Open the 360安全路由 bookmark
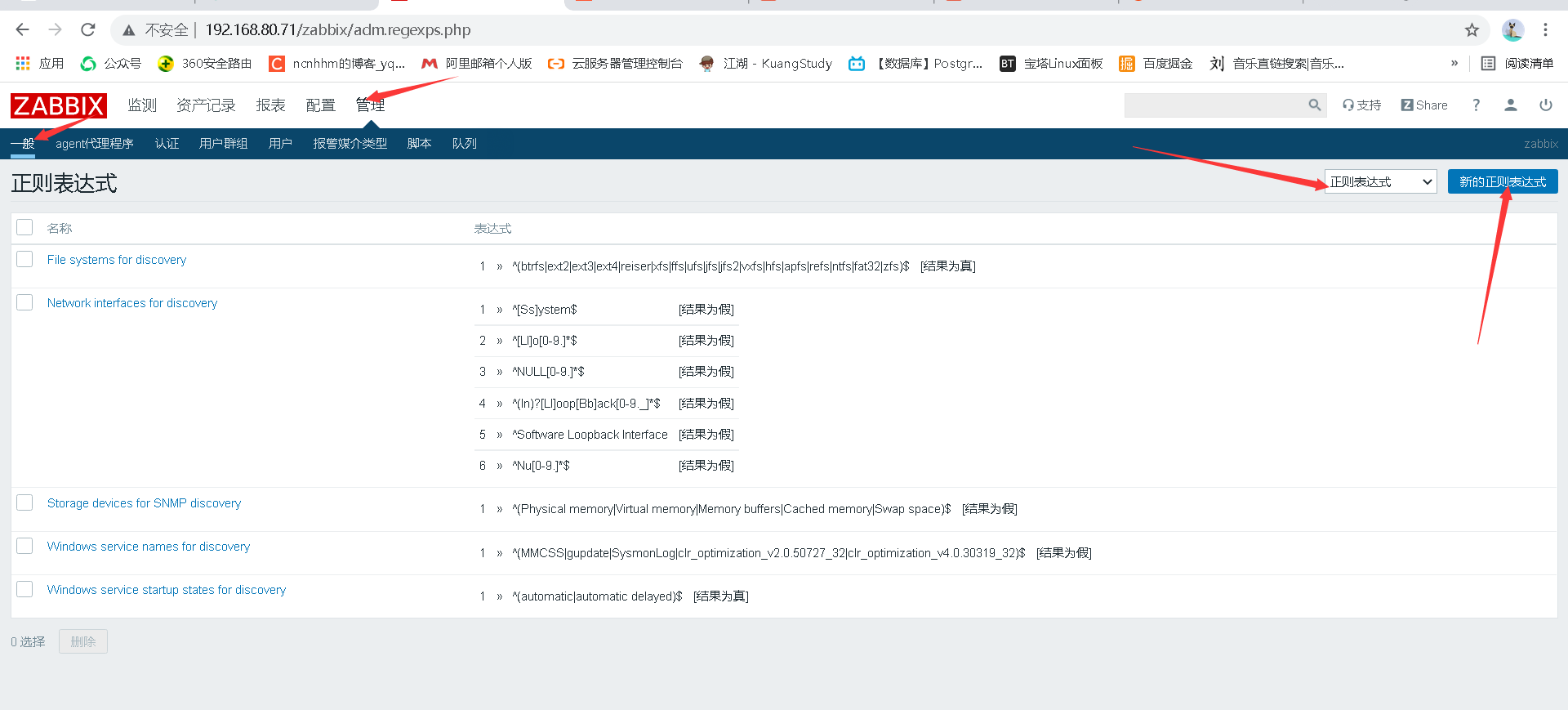Viewport: 1568px width, 710px height. point(205,64)
